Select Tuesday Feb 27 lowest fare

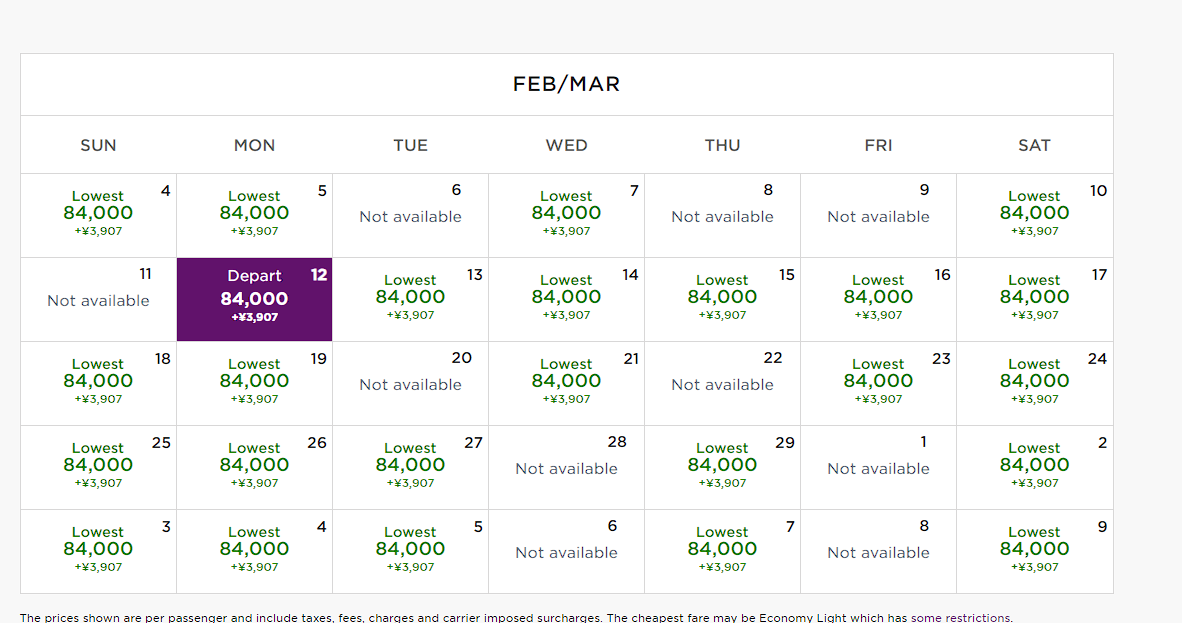[411, 468]
